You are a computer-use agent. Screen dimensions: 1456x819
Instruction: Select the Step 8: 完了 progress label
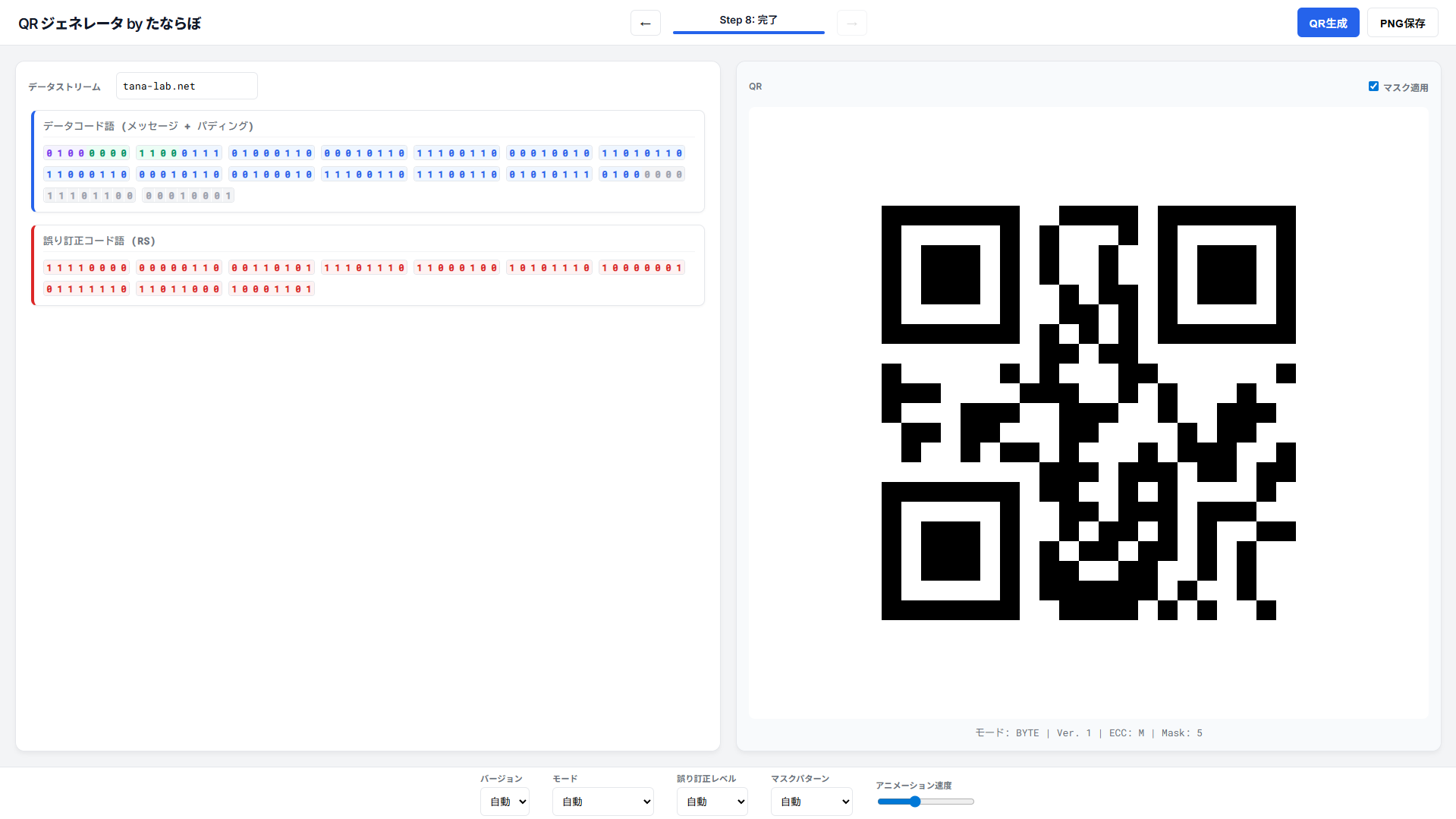pyautogui.click(x=748, y=20)
